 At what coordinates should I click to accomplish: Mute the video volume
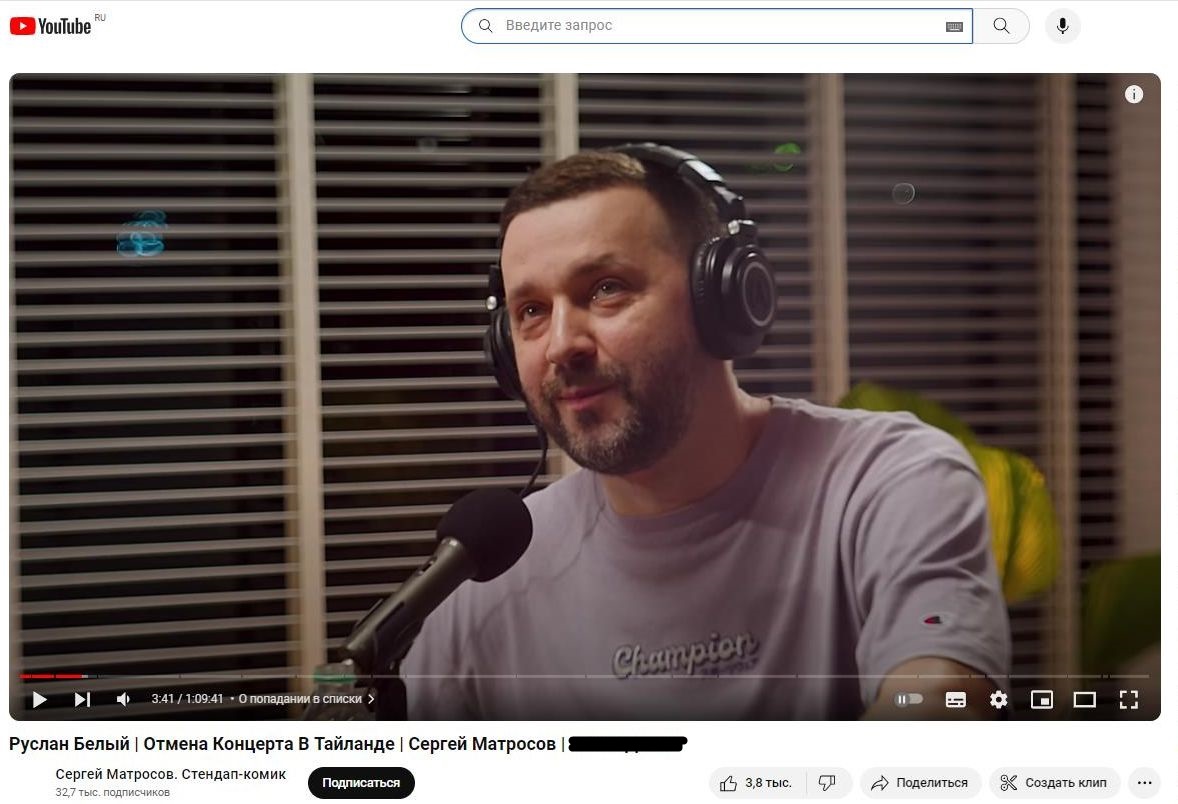click(x=123, y=699)
